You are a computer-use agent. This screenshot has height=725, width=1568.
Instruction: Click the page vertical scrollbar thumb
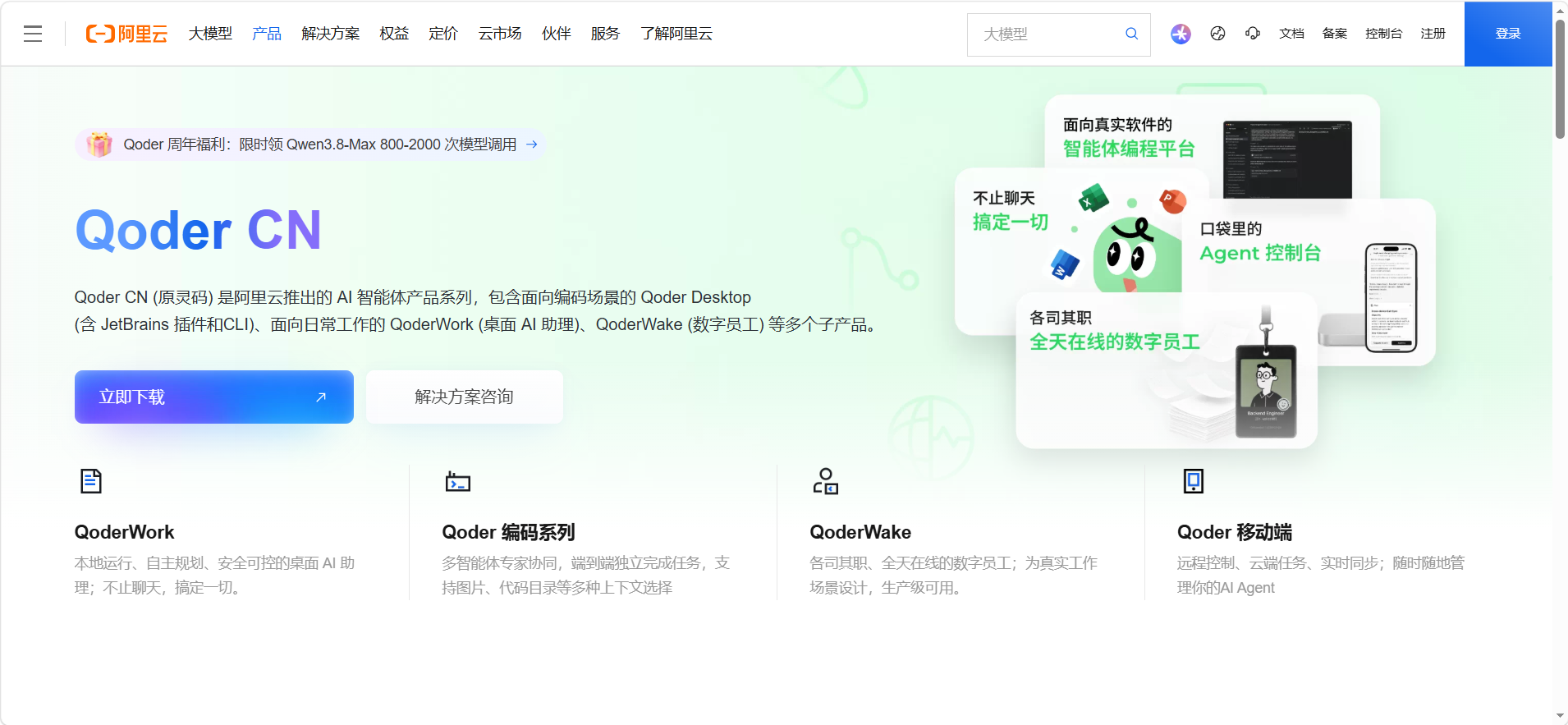(x=1560, y=78)
